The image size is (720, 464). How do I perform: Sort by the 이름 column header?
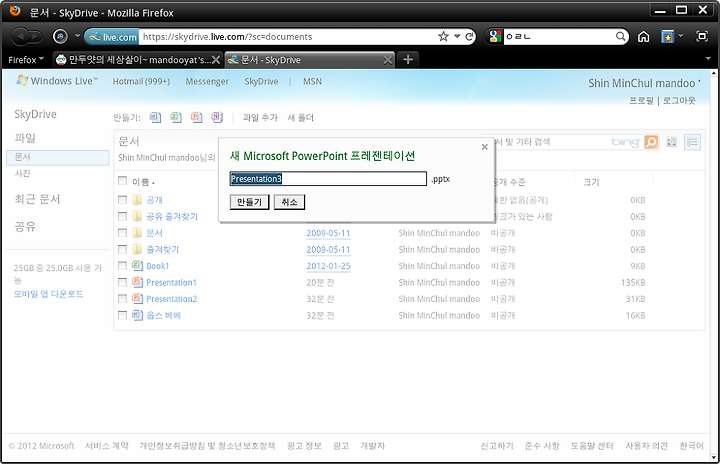[x=141, y=182]
